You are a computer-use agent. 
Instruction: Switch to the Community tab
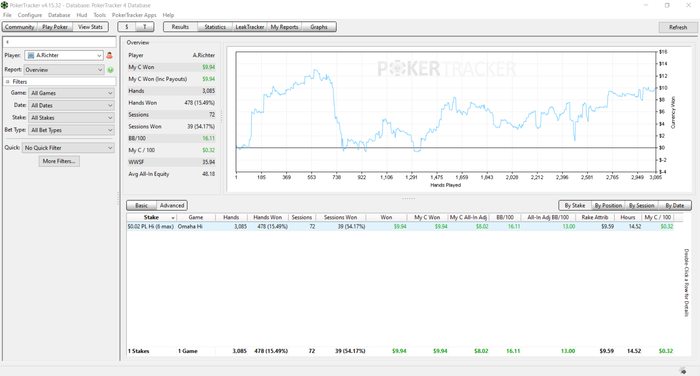[20, 27]
